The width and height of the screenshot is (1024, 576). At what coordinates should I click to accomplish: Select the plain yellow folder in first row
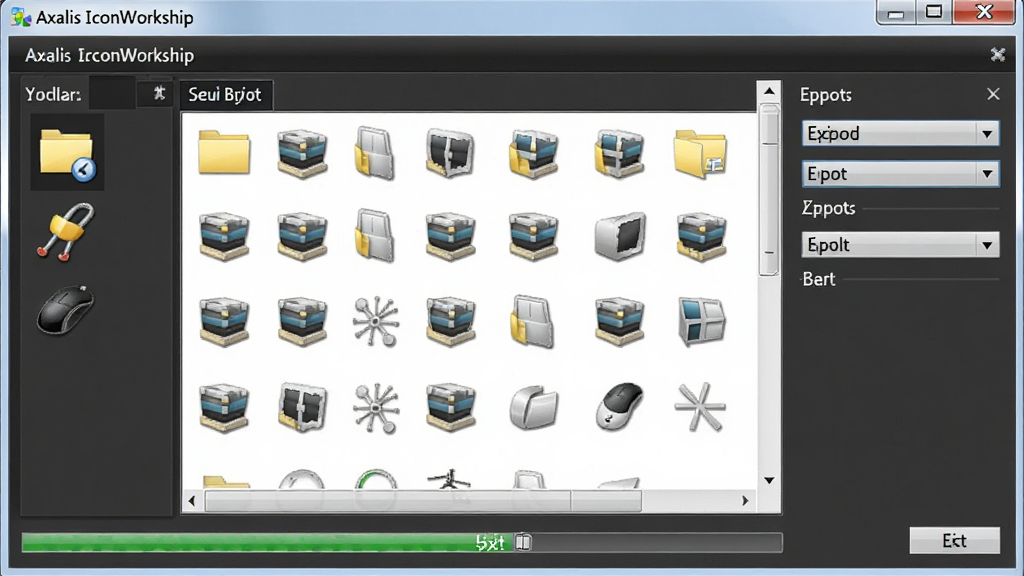pos(224,152)
